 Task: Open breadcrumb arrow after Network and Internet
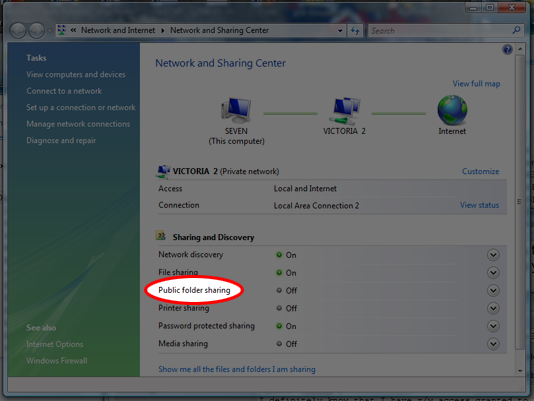click(x=163, y=31)
